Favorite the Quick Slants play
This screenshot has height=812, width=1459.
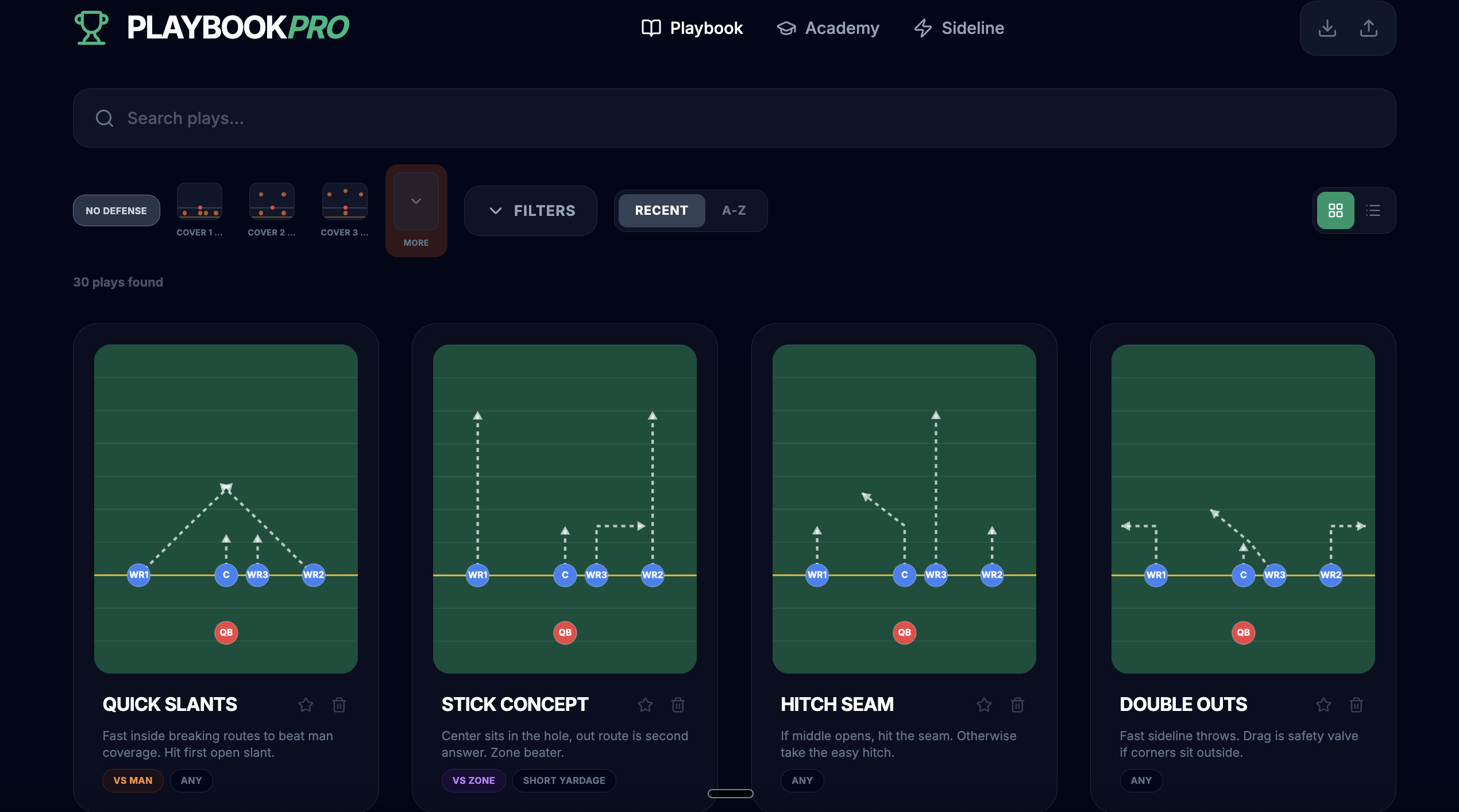click(x=306, y=705)
